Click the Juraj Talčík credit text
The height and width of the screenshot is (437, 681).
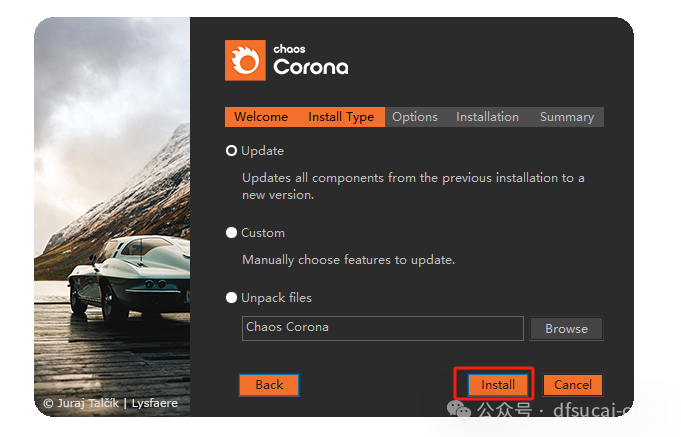pyautogui.click(x=110, y=403)
